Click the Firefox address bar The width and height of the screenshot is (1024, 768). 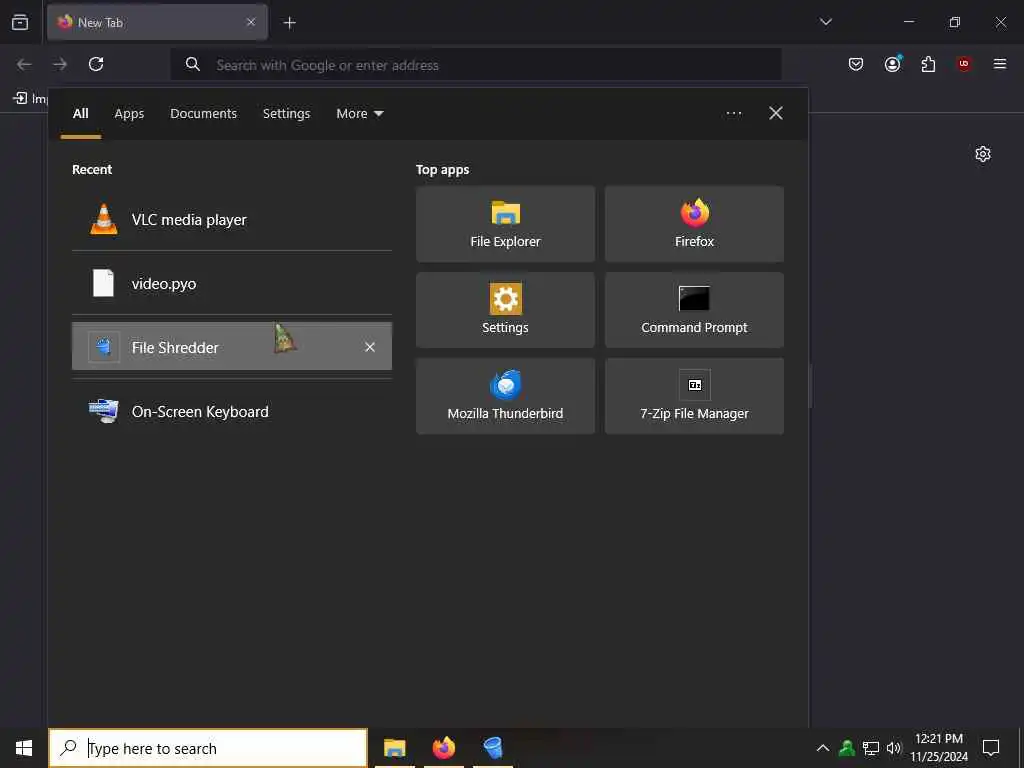coord(475,65)
